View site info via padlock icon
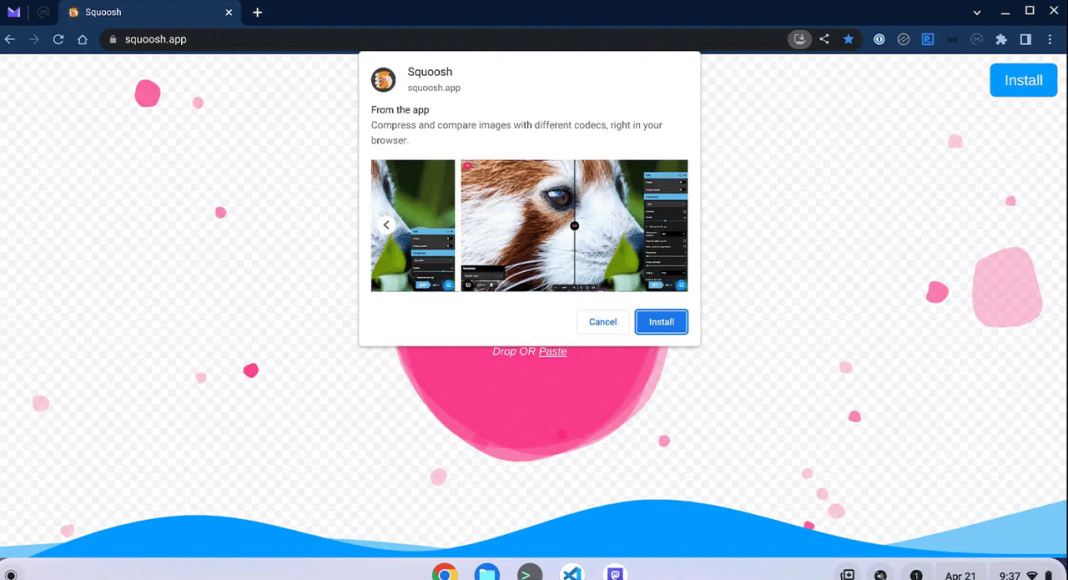This screenshot has height=580, width=1068. tap(113, 39)
